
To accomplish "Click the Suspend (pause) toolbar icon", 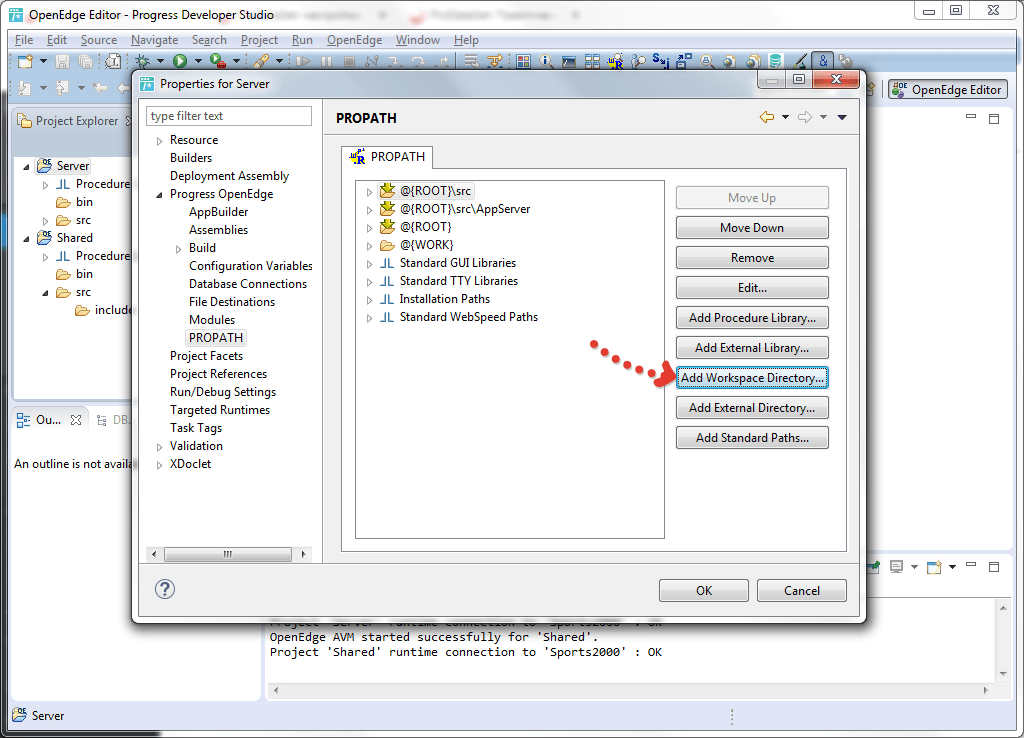I will [327, 61].
